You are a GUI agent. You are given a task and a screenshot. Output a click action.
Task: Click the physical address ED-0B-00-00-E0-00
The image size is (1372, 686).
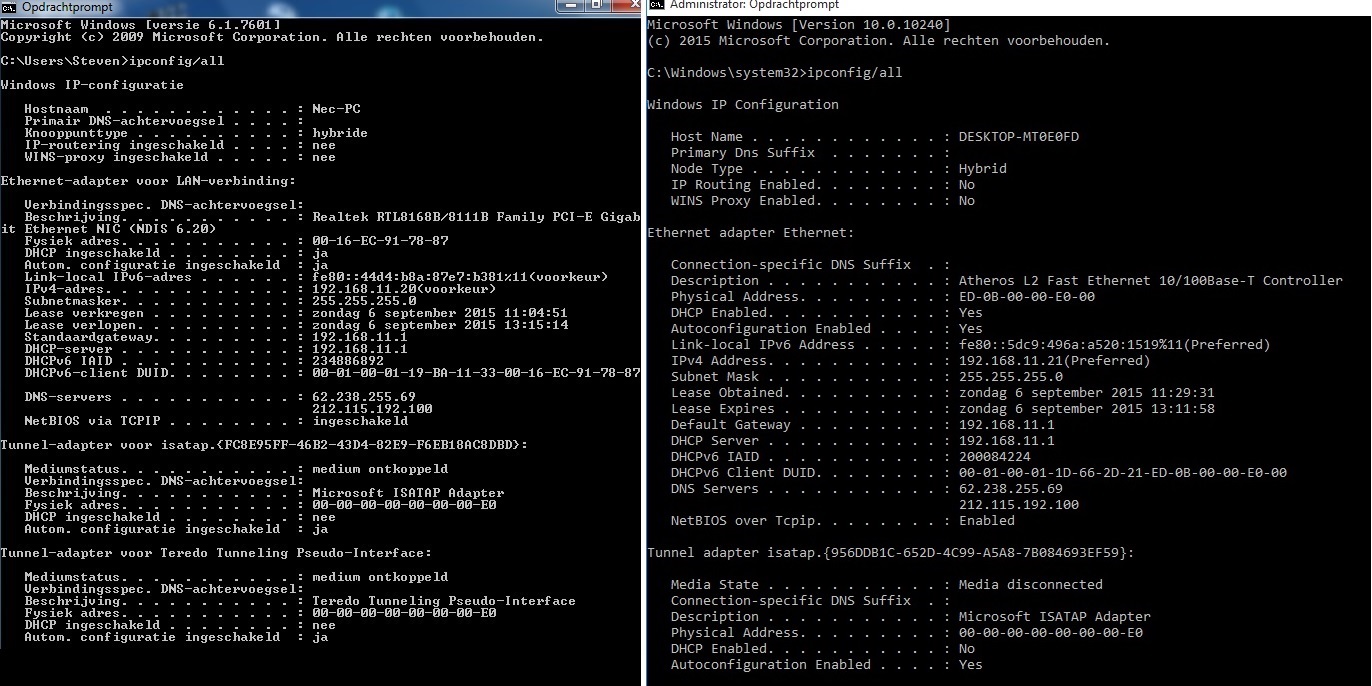[x=1026, y=297]
